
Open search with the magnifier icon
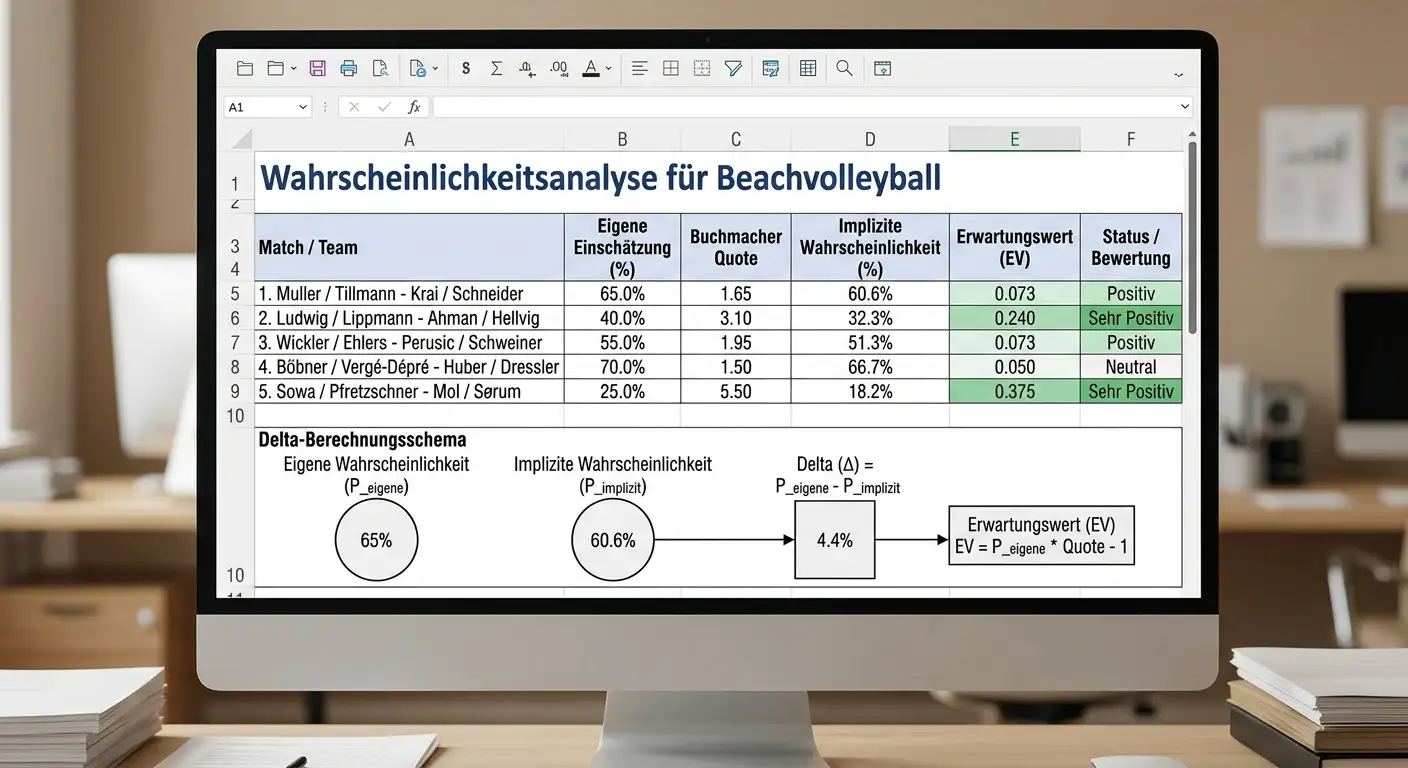(844, 69)
